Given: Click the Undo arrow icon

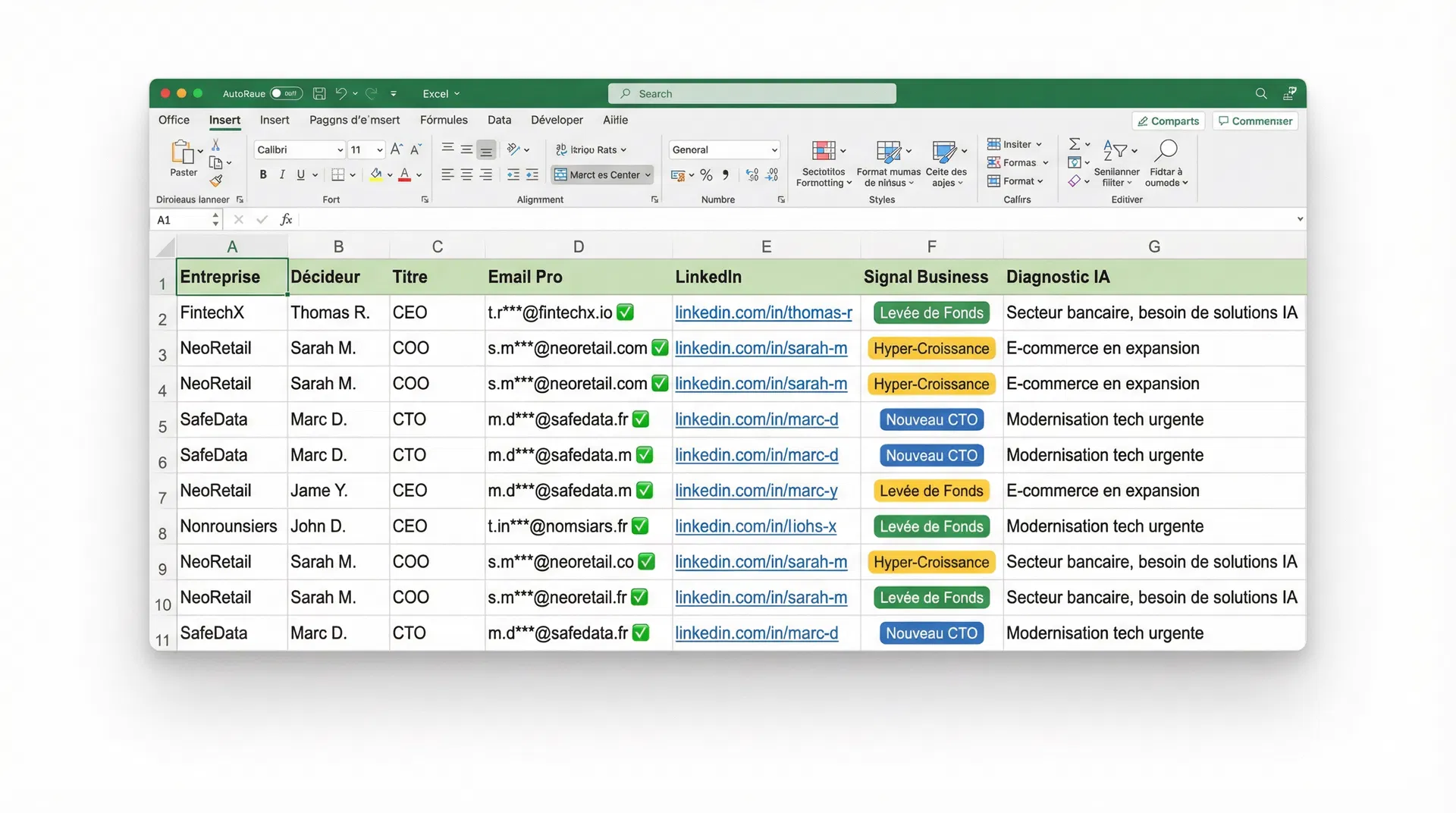Looking at the screenshot, I should tap(341, 93).
